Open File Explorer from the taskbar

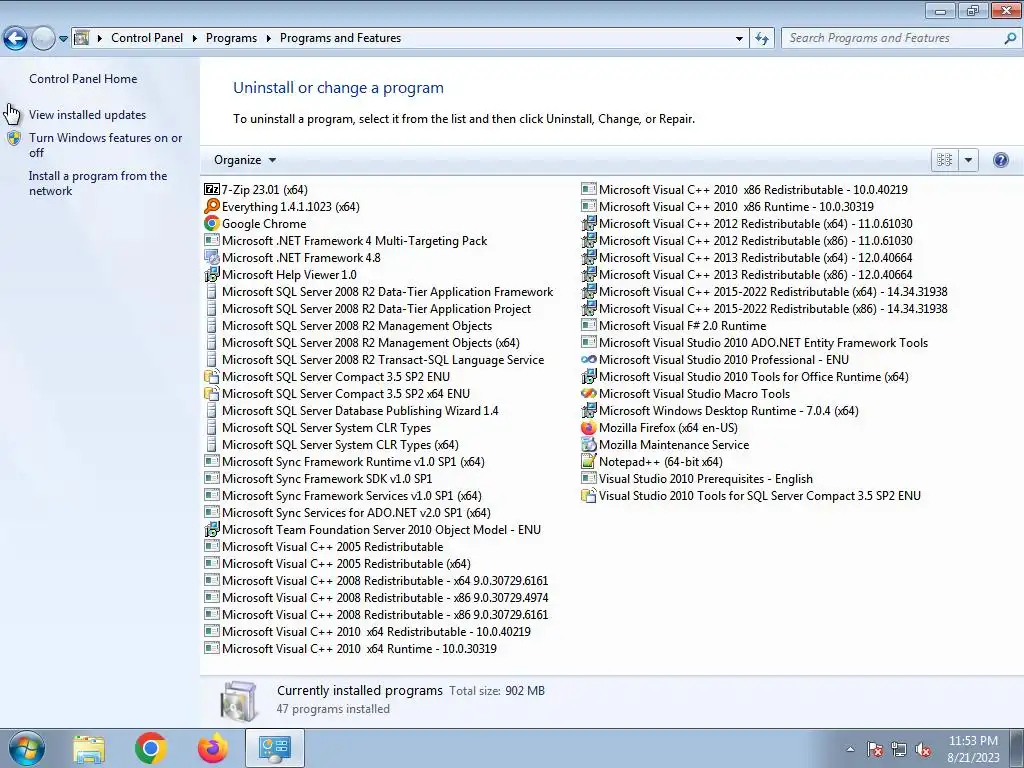coord(89,748)
